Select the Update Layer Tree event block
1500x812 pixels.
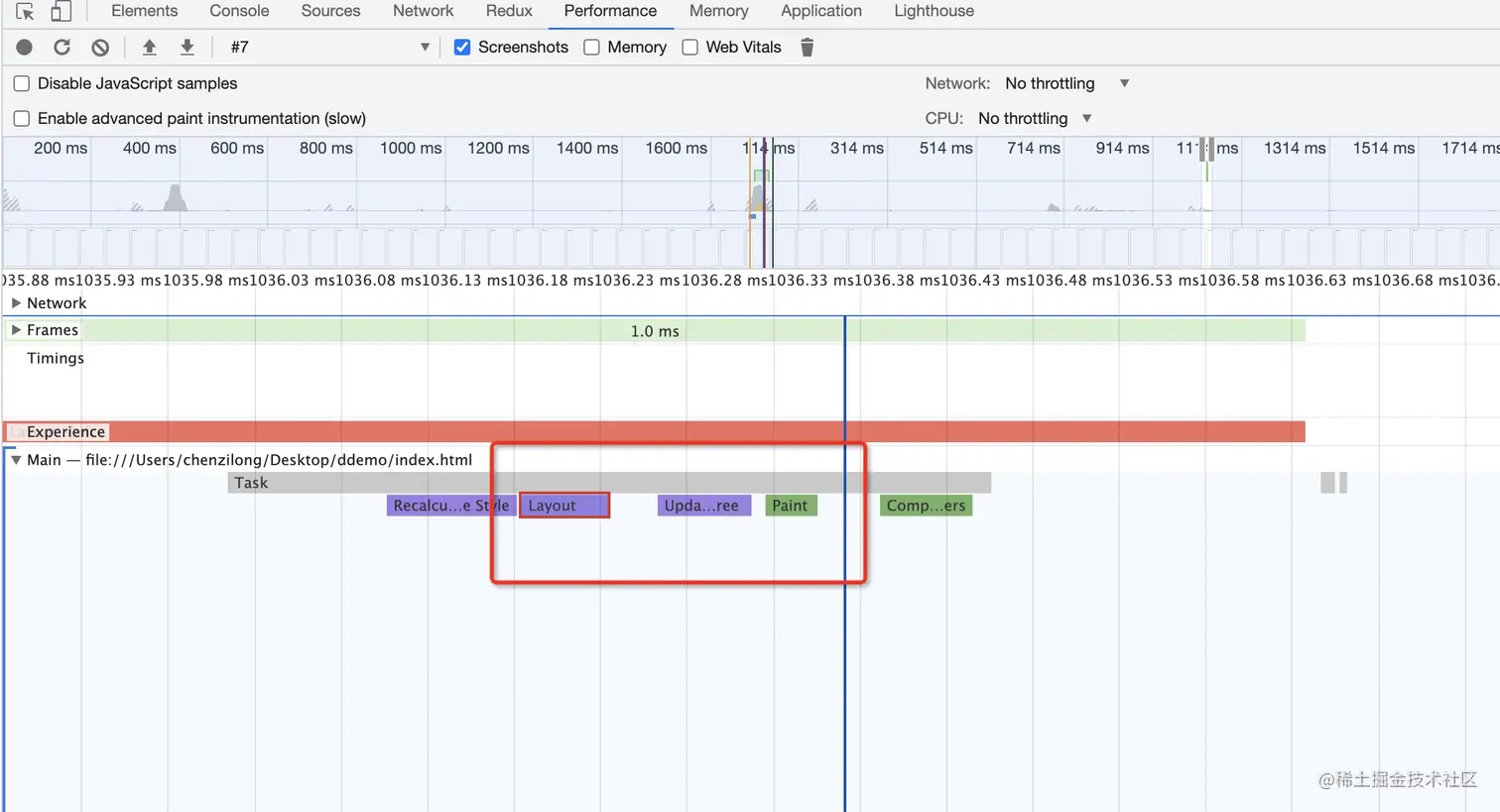click(704, 506)
